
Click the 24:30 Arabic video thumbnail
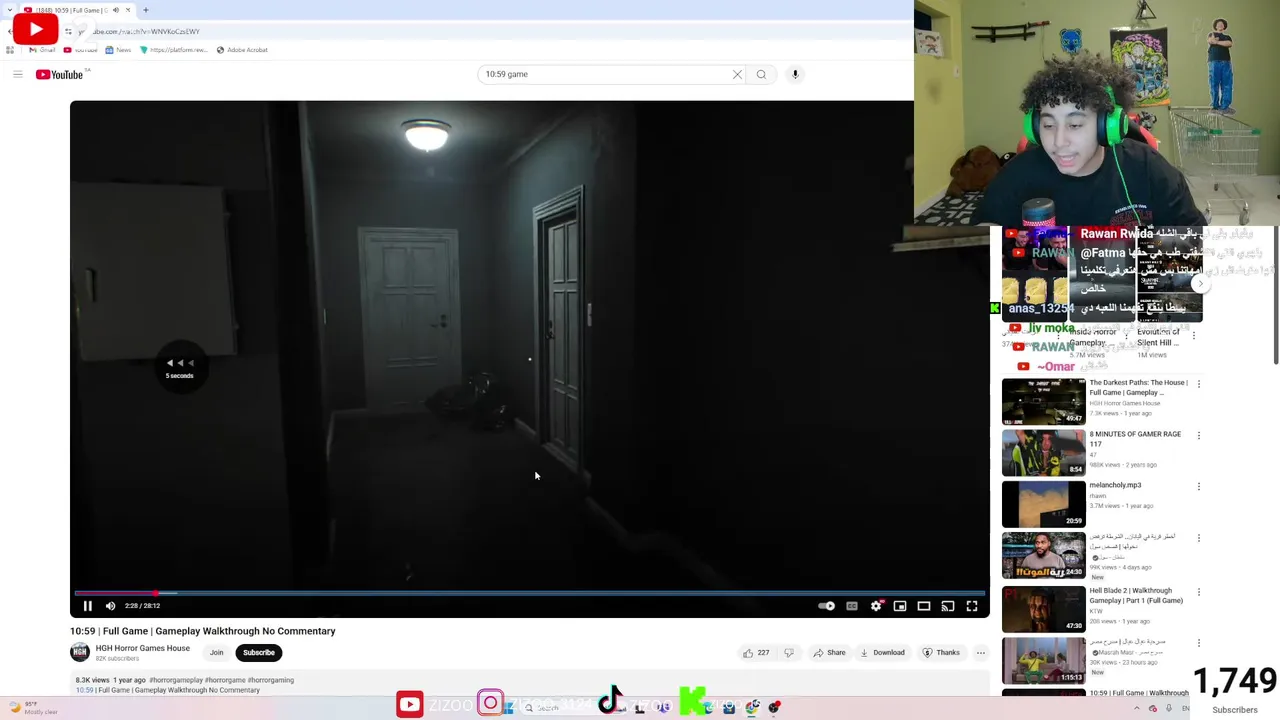point(1043,556)
